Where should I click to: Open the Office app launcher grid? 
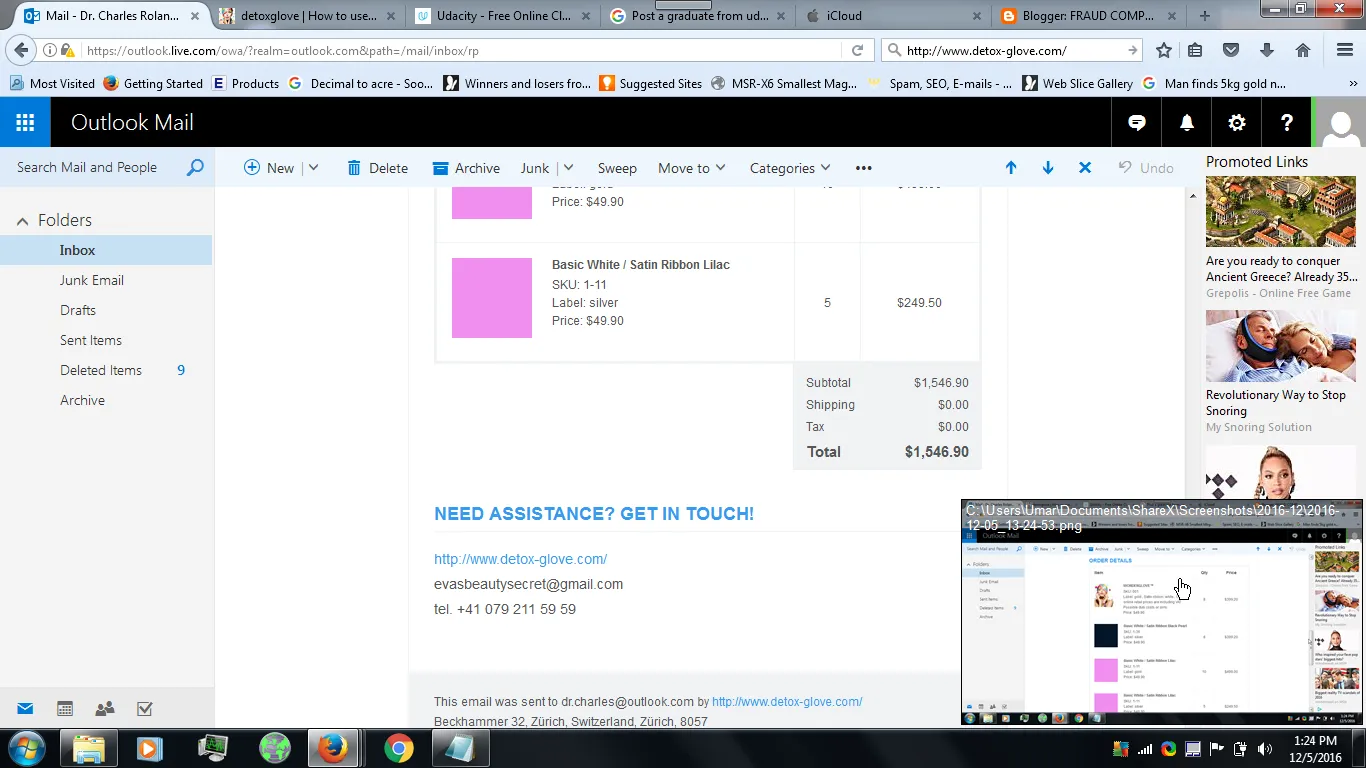[25, 123]
